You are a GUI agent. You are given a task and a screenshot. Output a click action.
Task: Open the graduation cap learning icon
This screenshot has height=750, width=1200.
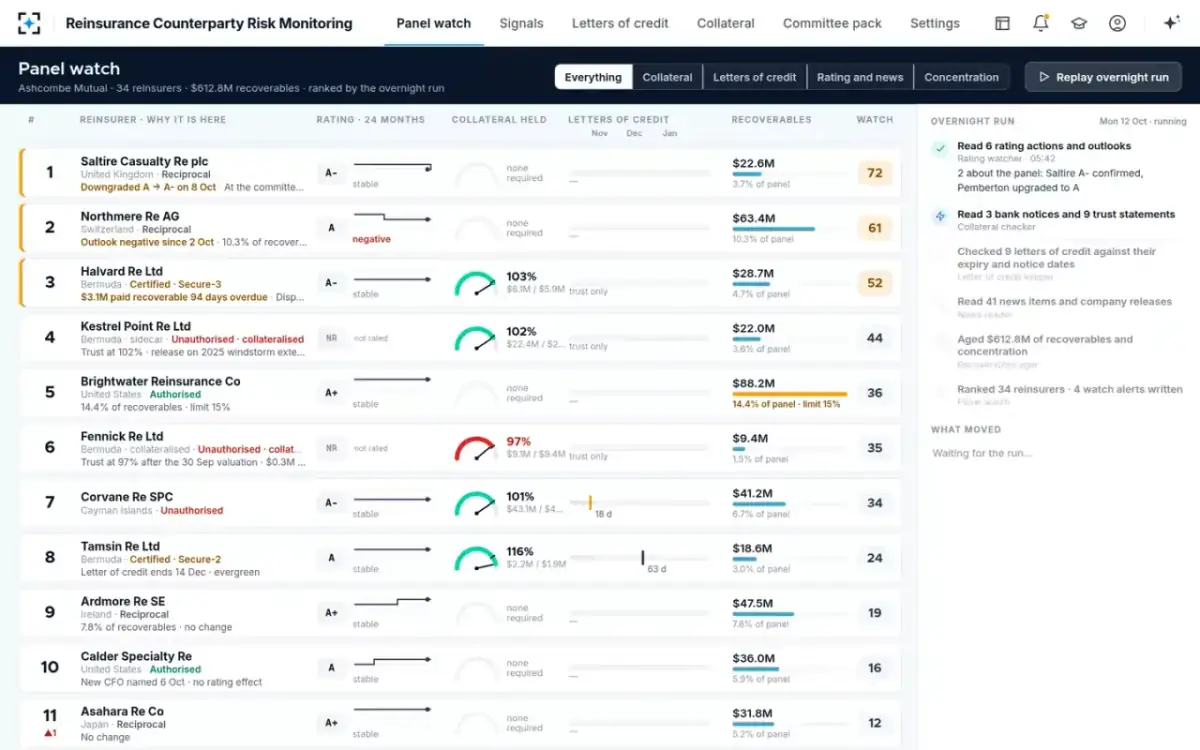(1079, 23)
